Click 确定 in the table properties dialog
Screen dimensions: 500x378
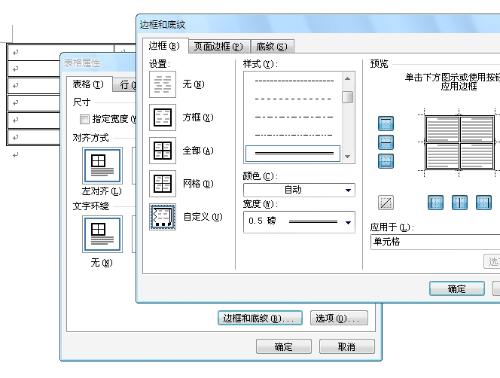click(x=284, y=347)
